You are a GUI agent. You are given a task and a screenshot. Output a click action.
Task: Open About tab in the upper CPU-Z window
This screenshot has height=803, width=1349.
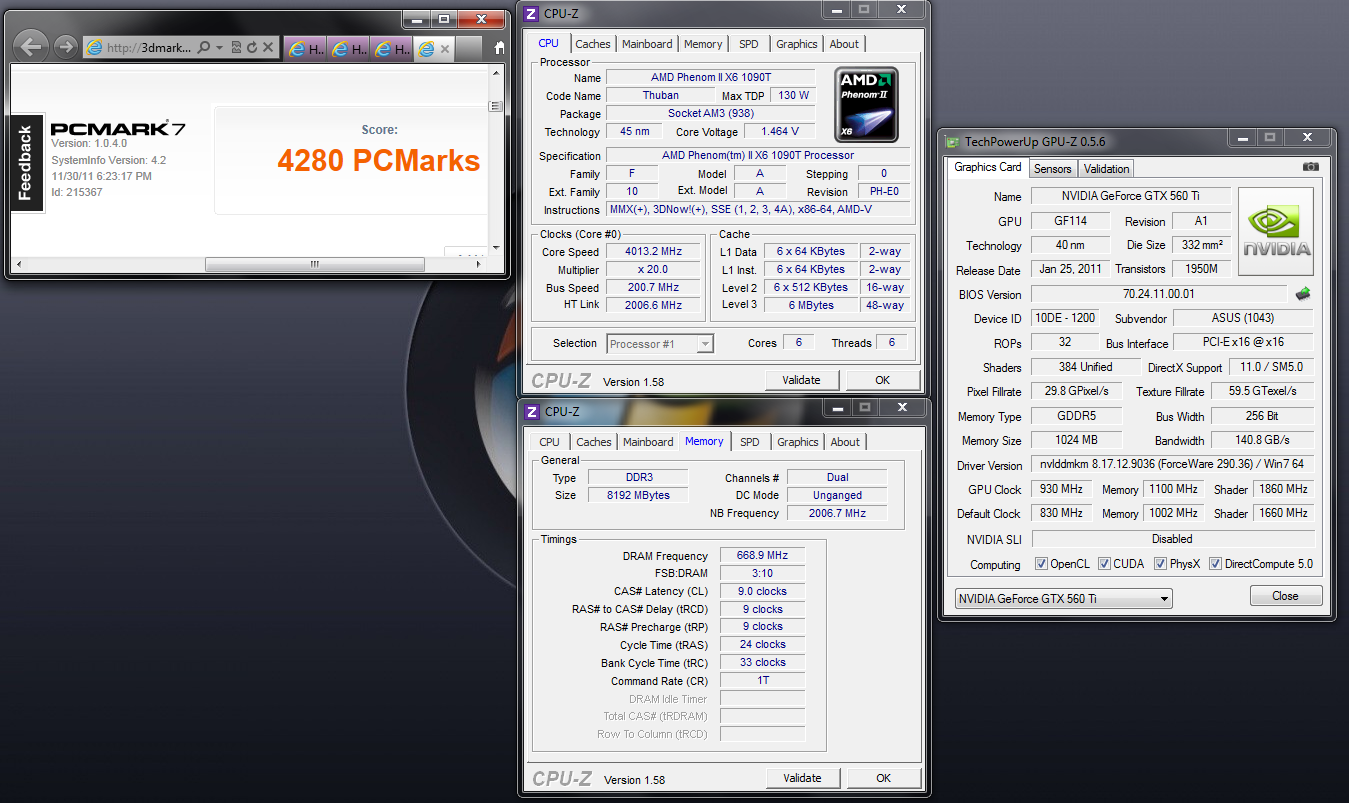pos(844,44)
